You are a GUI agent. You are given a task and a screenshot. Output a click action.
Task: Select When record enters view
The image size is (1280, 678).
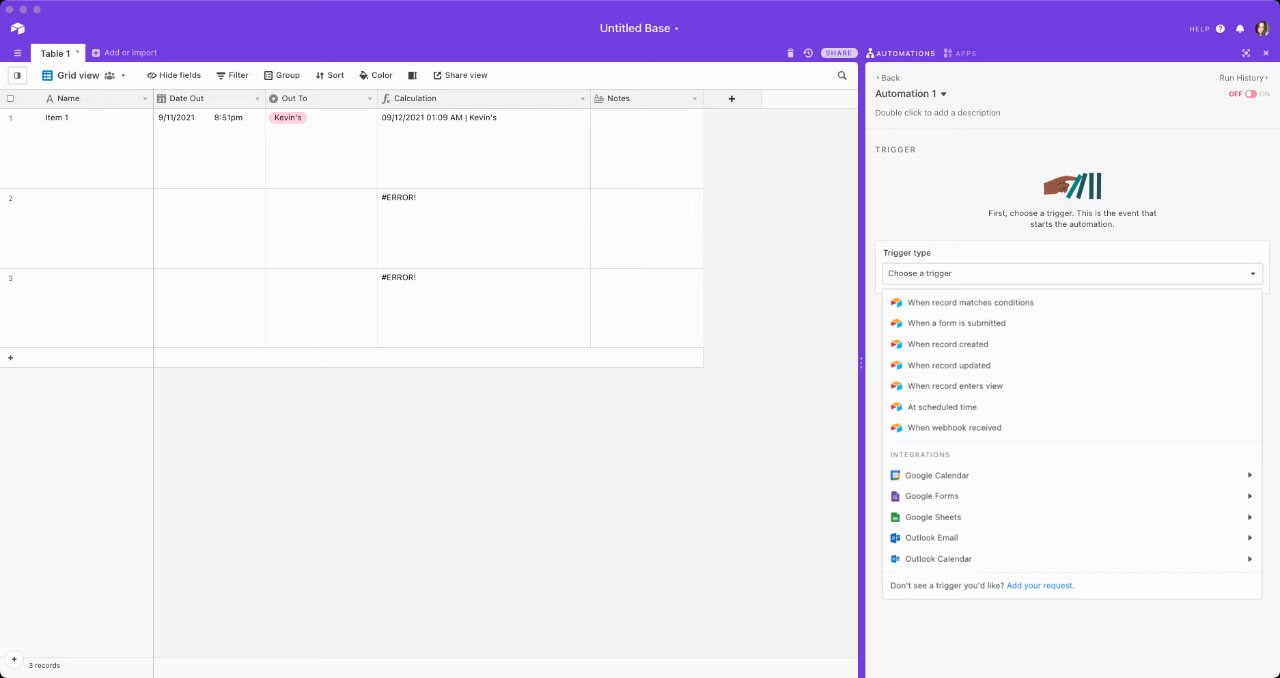click(x=1071, y=386)
